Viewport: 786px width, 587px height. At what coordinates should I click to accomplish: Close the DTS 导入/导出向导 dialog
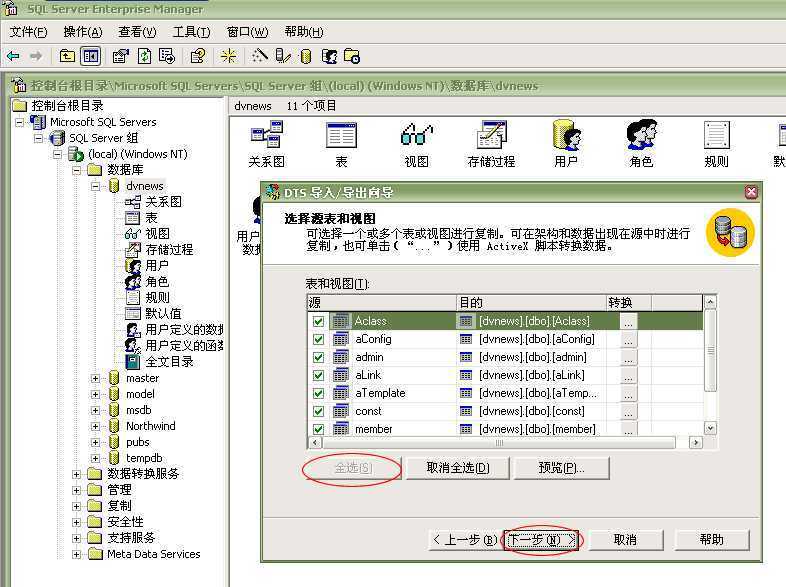click(751, 192)
